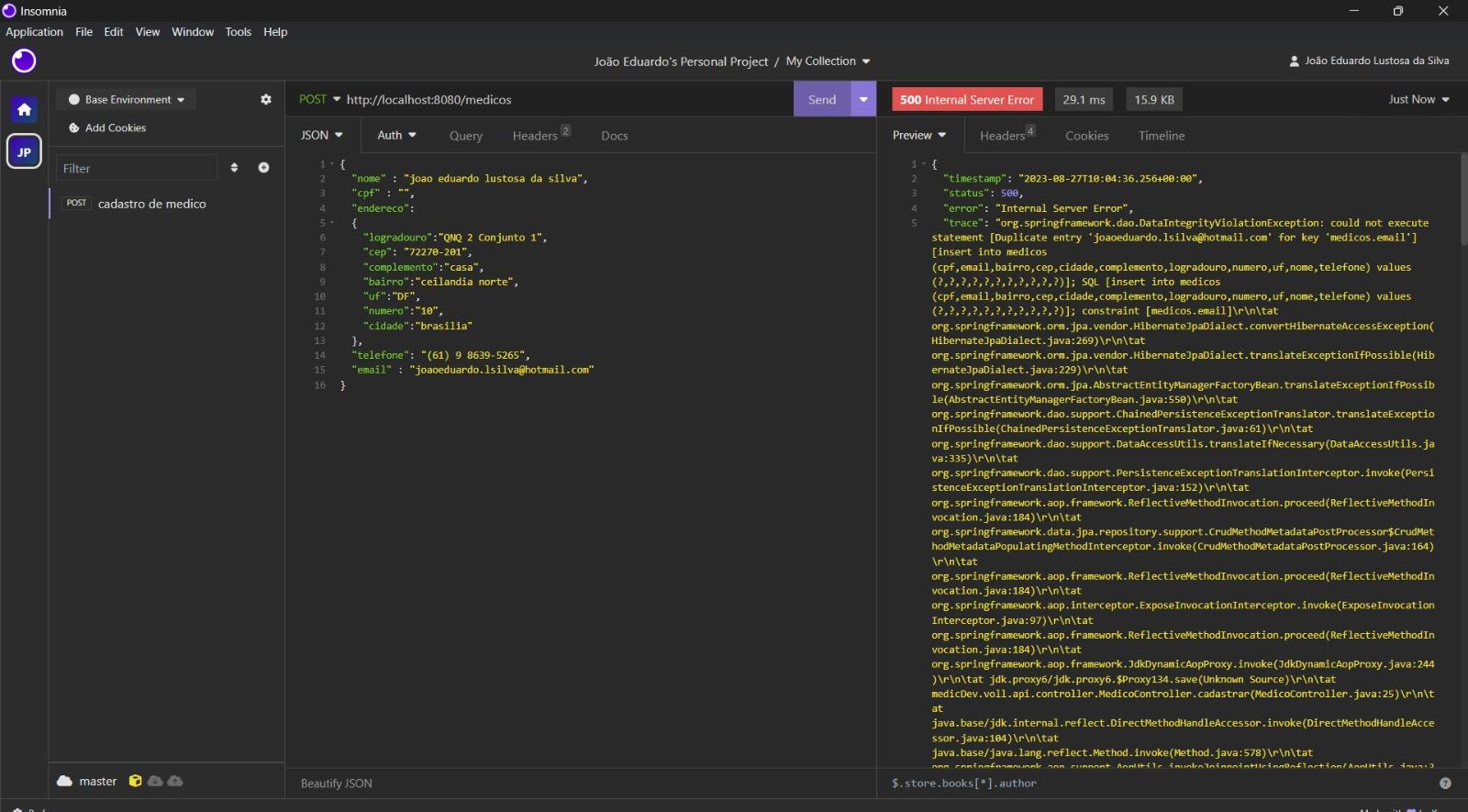The height and width of the screenshot is (812, 1468).
Task: Open the Help menu
Action: pyautogui.click(x=275, y=32)
